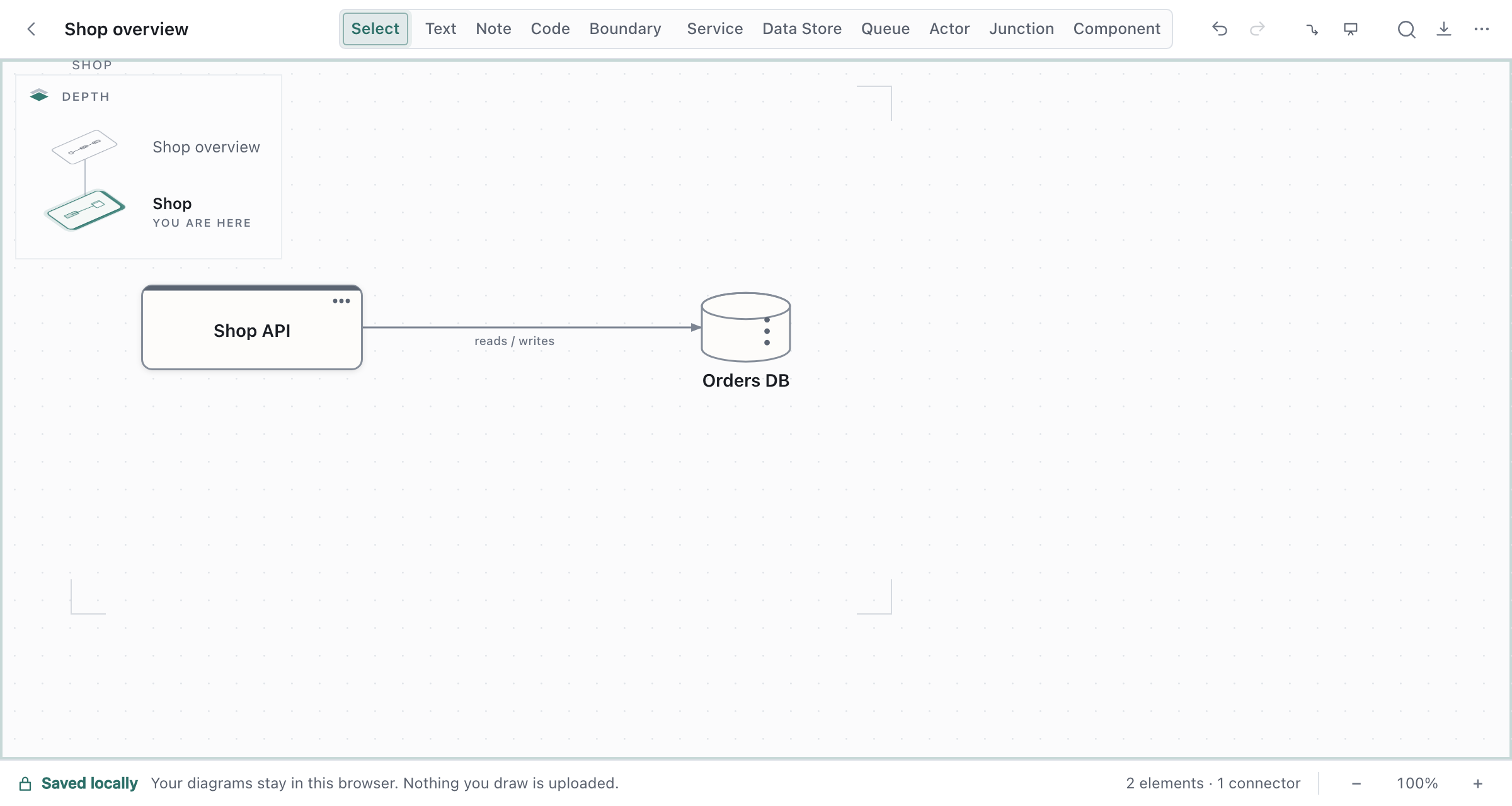Pick the Queue tool
The width and height of the screenshot is (1512, 806).
(885, 29)
